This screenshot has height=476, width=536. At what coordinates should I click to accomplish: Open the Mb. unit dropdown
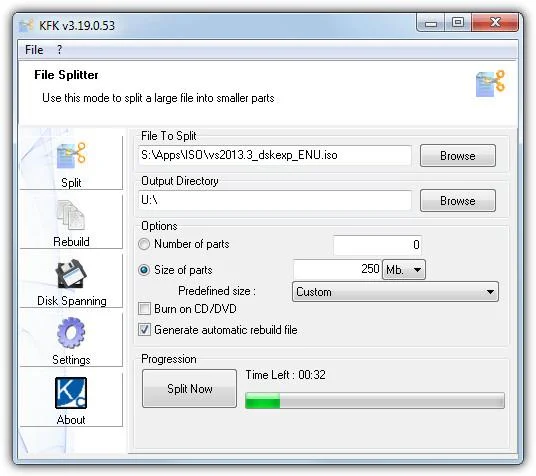(x=404, y=270)
